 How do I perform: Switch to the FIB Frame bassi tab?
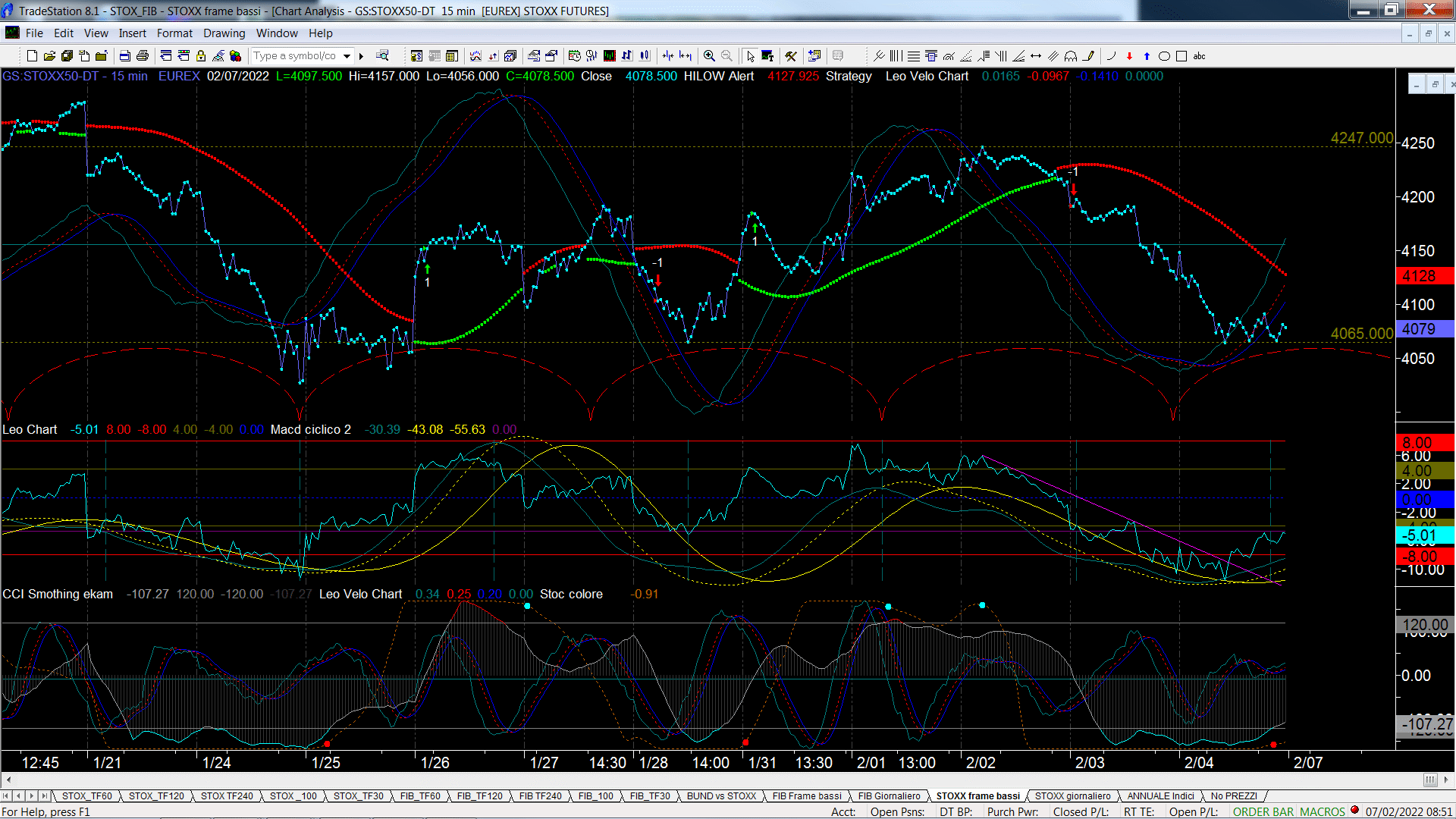coord(807,796)
